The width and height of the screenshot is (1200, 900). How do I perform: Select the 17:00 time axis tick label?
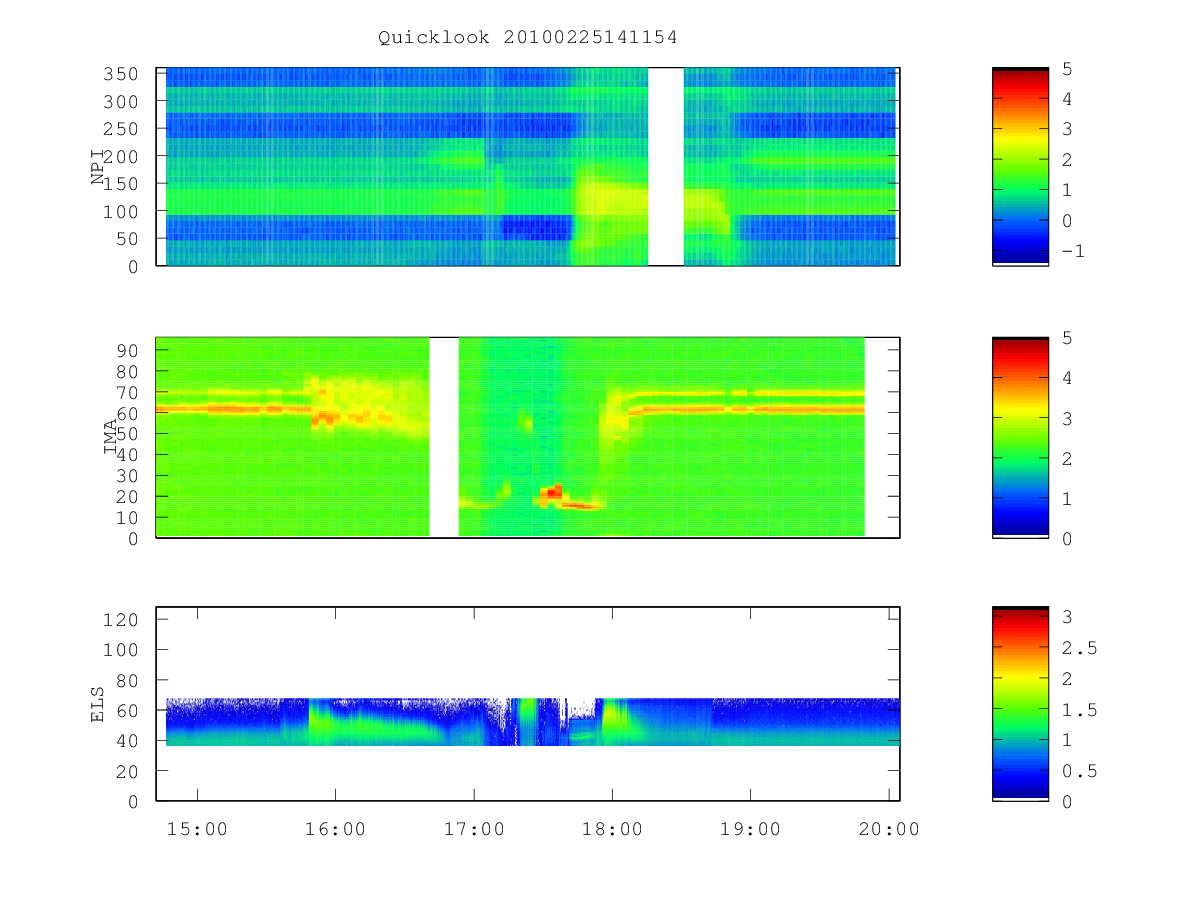[x=474, y=829]
